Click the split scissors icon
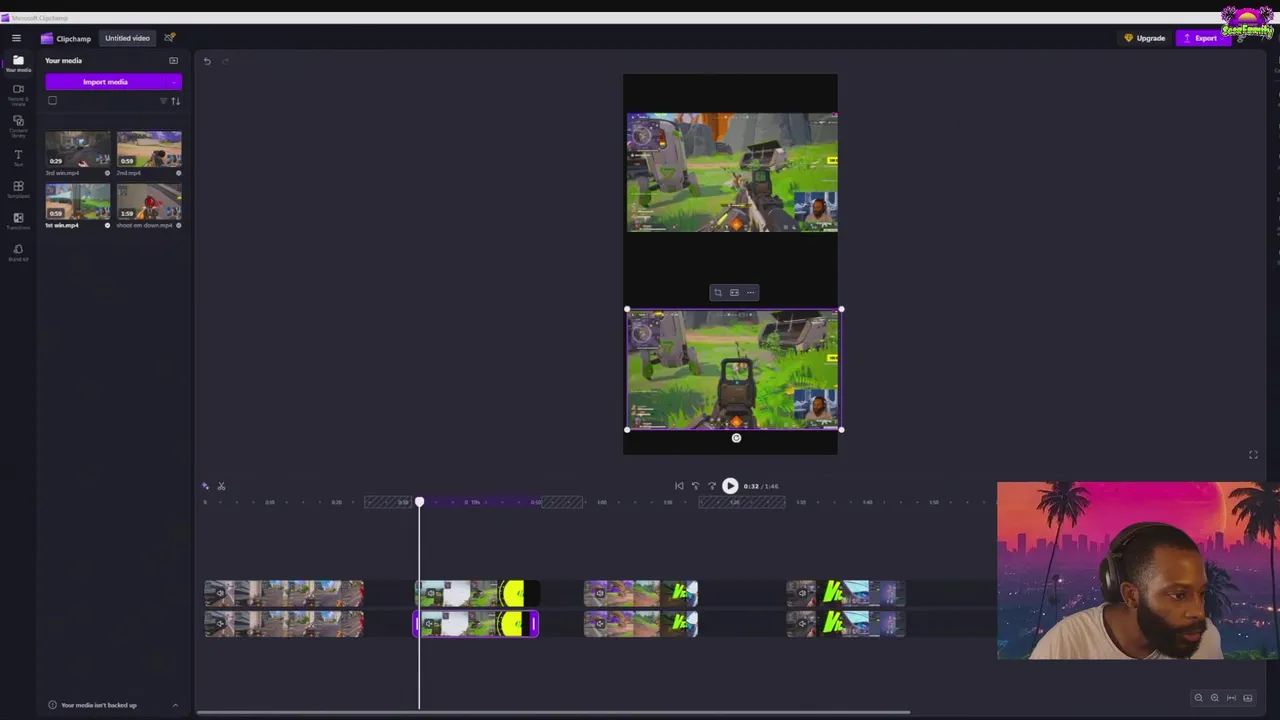 [x=221, y=486]
